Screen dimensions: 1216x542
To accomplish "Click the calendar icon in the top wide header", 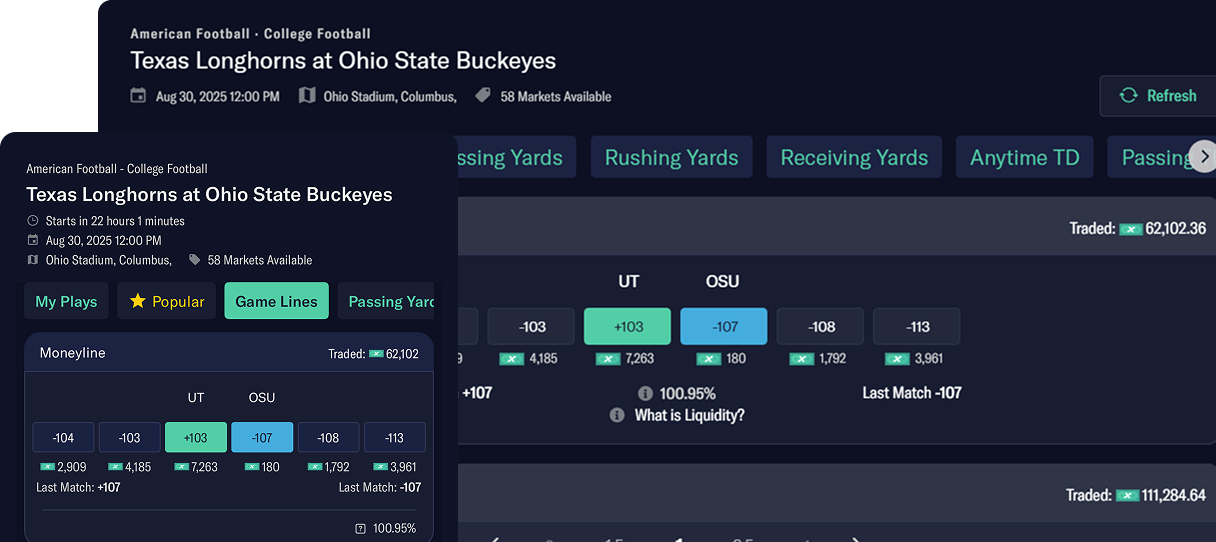I will (x=138, y=96).
